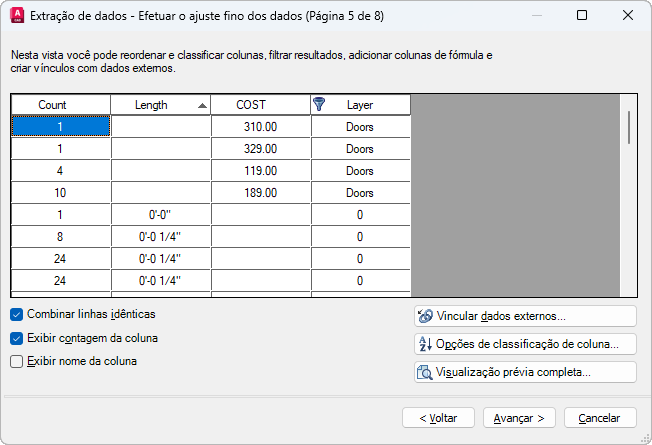Select the cell with cost 310.00

pyautogui.click(x=260, y=127)
